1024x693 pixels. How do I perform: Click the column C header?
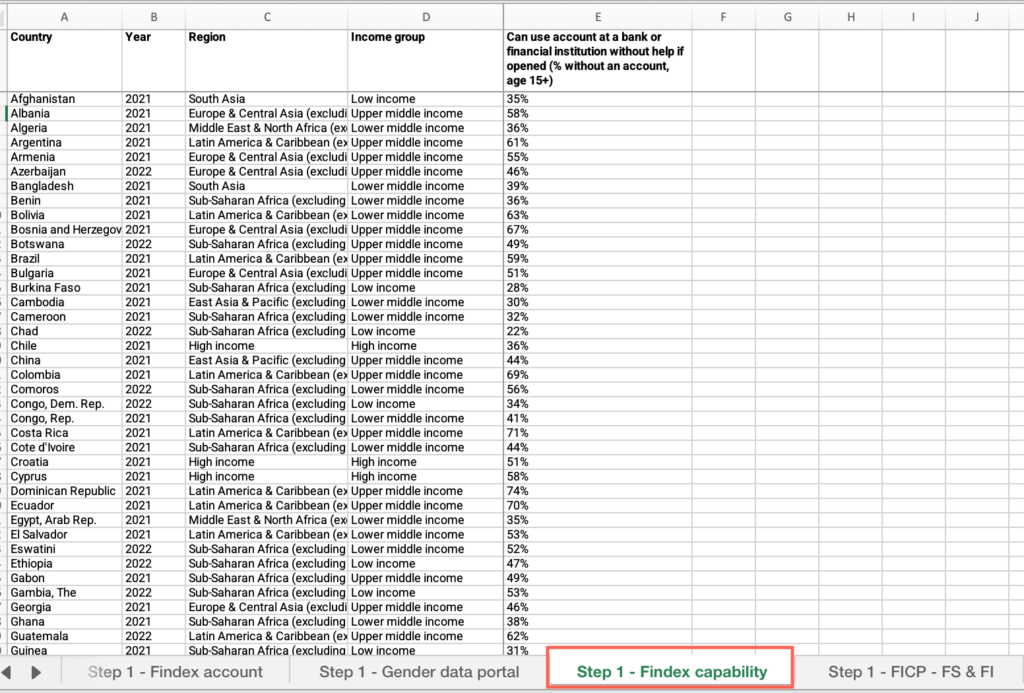pos(266,17)
